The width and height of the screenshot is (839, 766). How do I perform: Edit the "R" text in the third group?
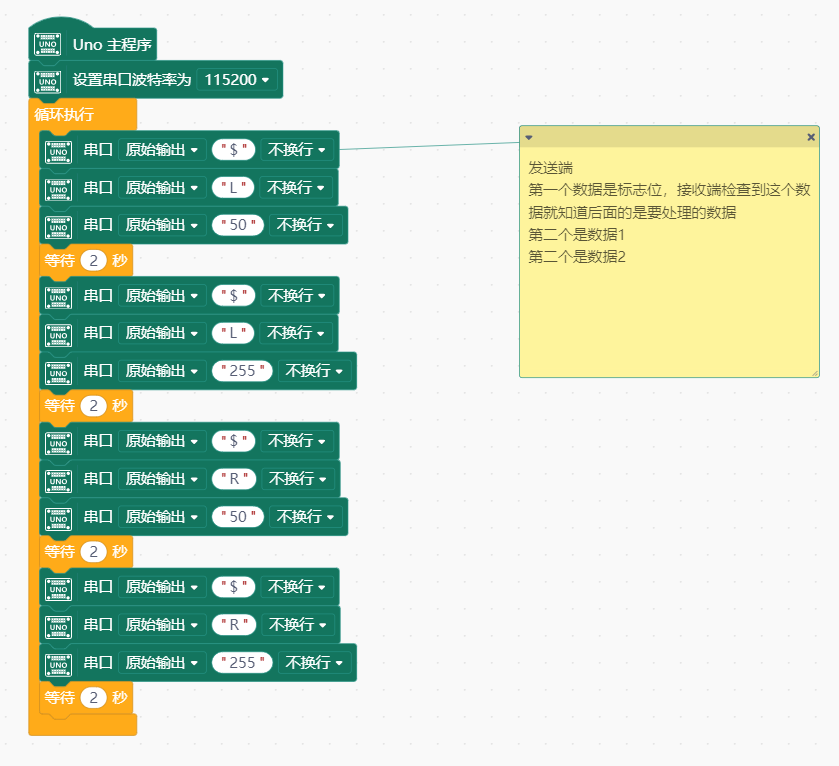(x=234, y=479)
